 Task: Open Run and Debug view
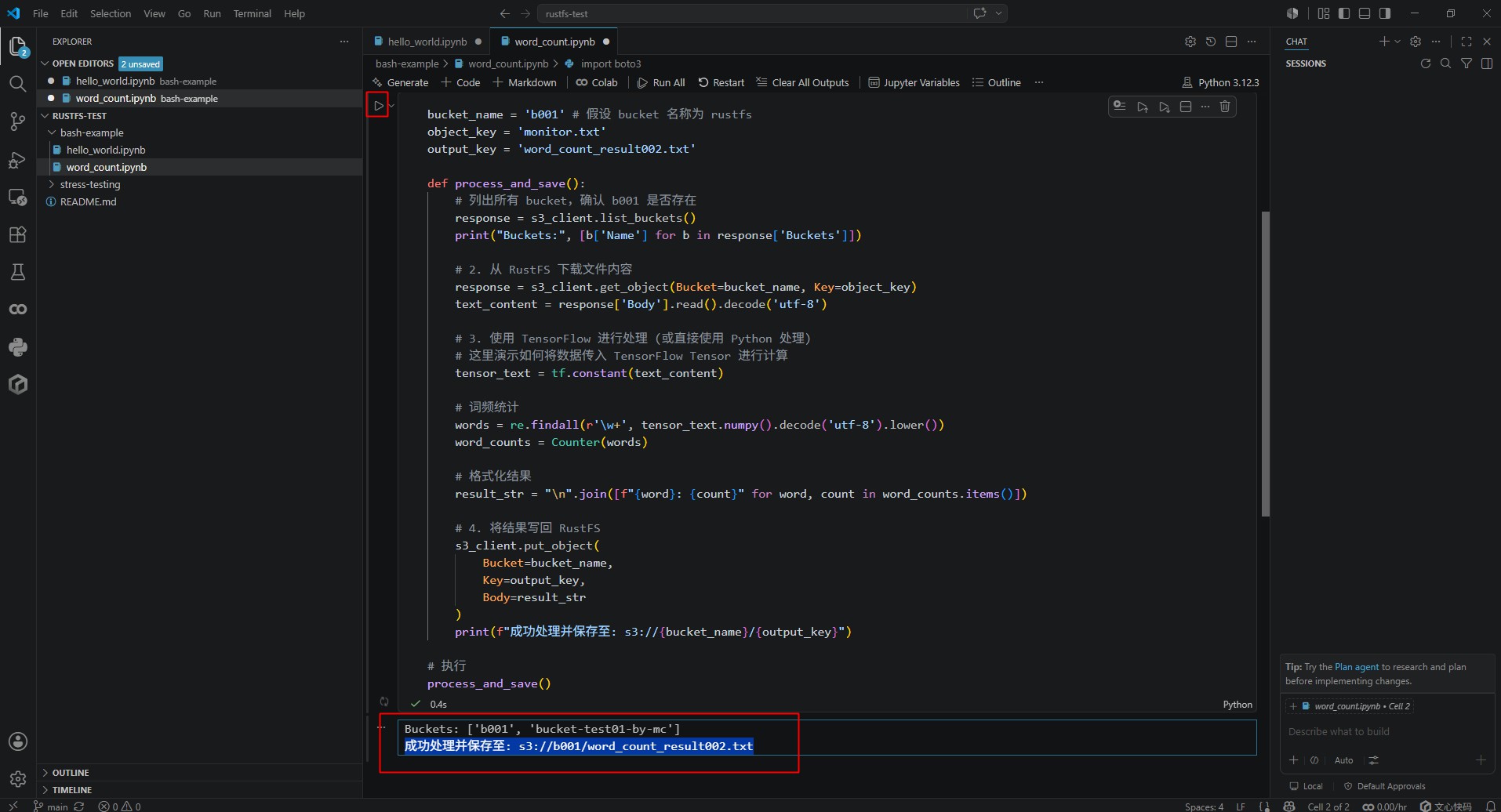[17, 159]
